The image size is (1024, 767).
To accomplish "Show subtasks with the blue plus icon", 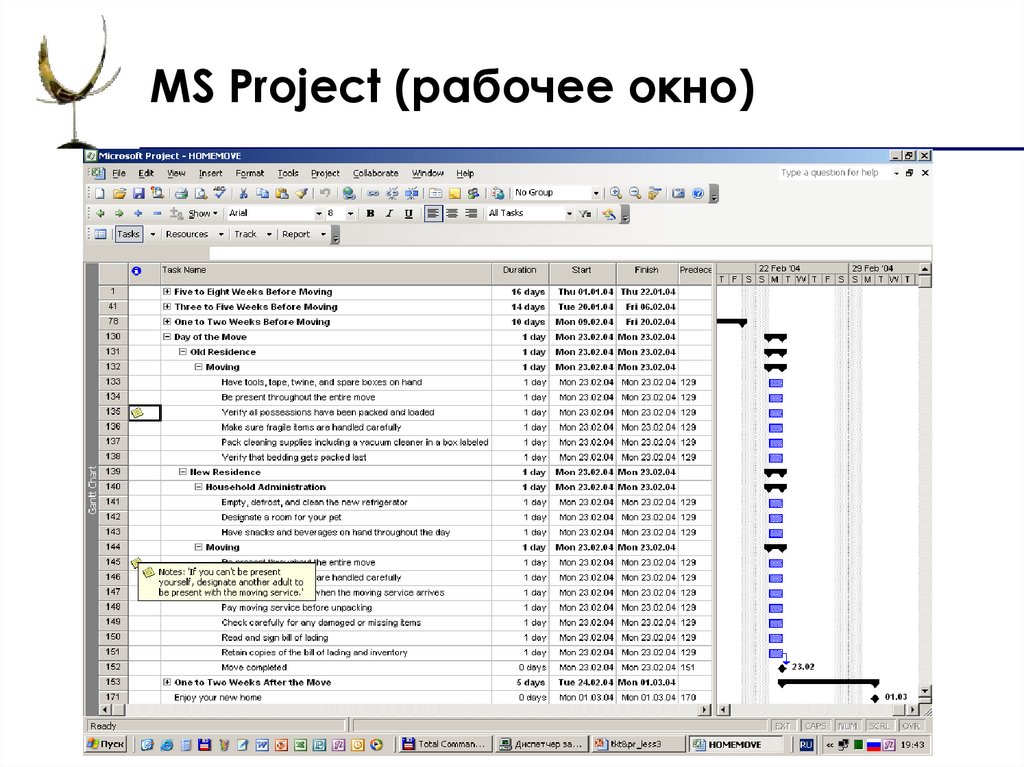I will pyautogui.click(x=138, y=214).
